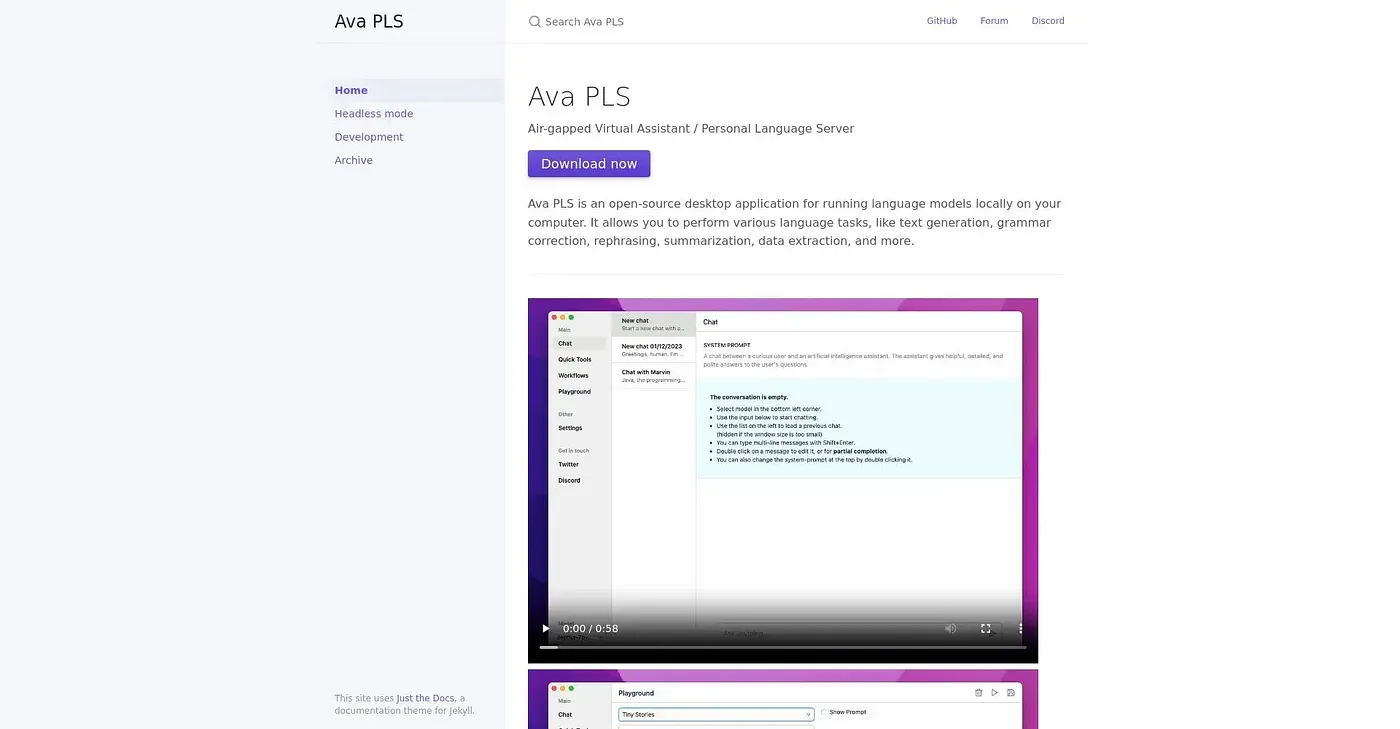Viewport: 1400px width, 729px height.
Task: Select Quick Tools in the app sidebar
Action: (575, 360)
